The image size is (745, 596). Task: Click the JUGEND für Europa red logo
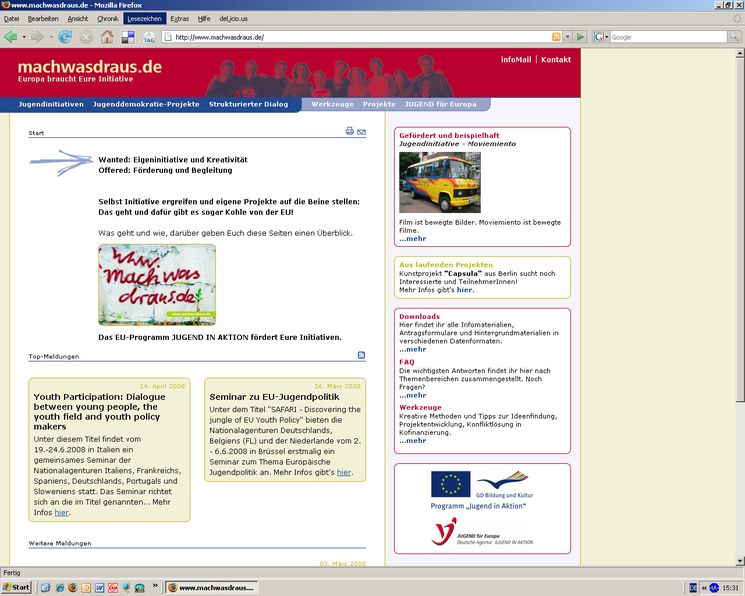(481, 532)
